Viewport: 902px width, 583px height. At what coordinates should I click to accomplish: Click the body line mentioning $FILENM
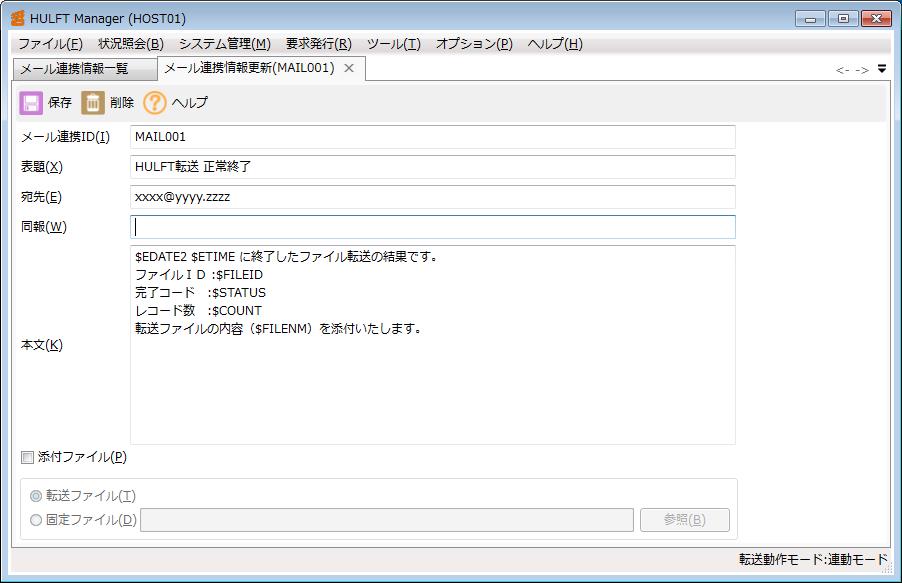tap(278, 329)
